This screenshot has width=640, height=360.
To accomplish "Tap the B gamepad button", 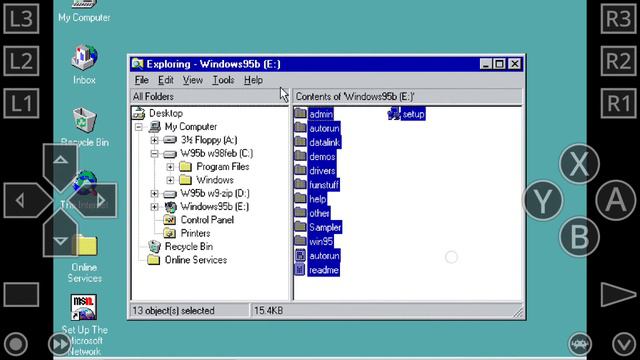I will 579,237.
